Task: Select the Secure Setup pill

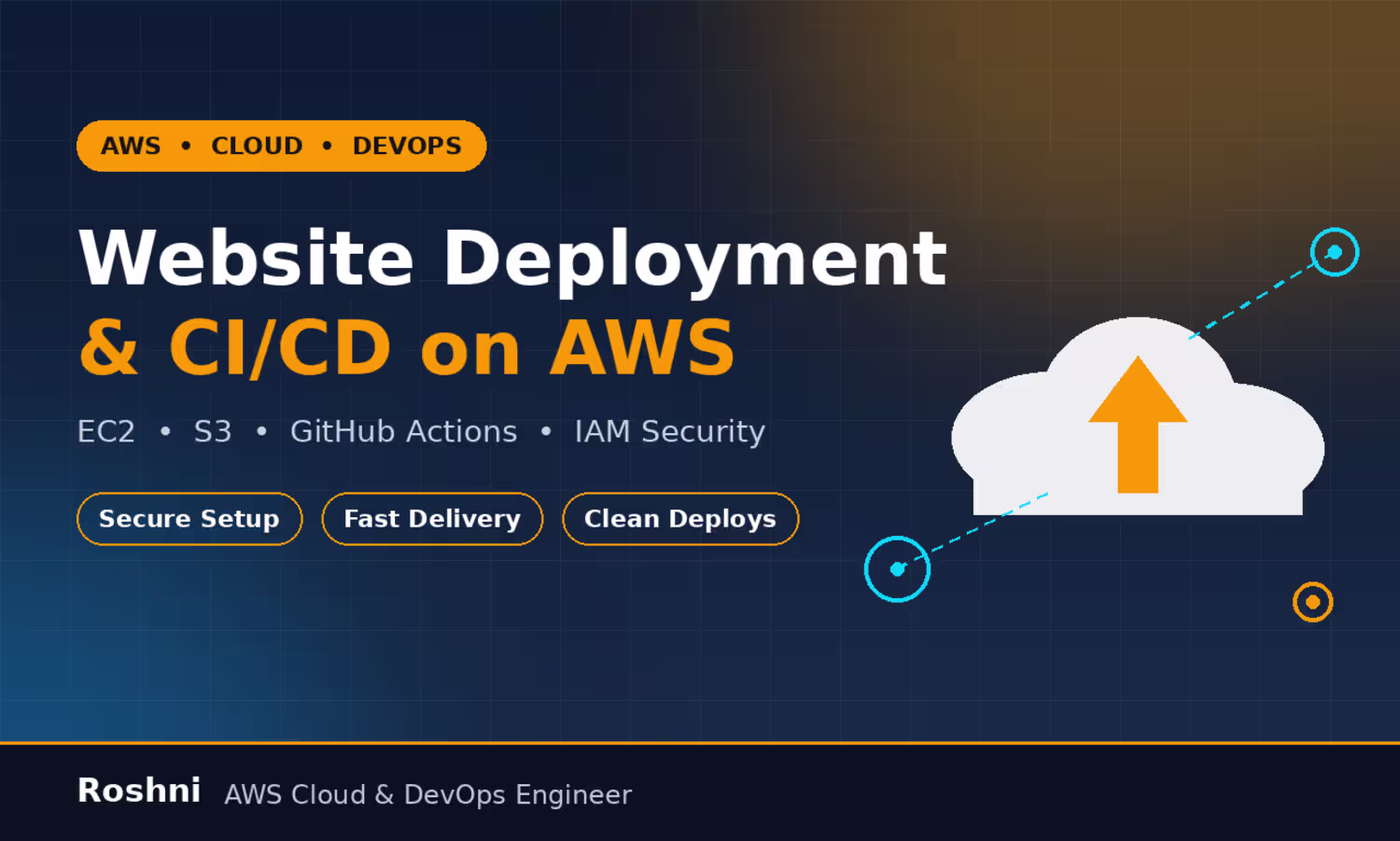Action: tap(189, 519)
